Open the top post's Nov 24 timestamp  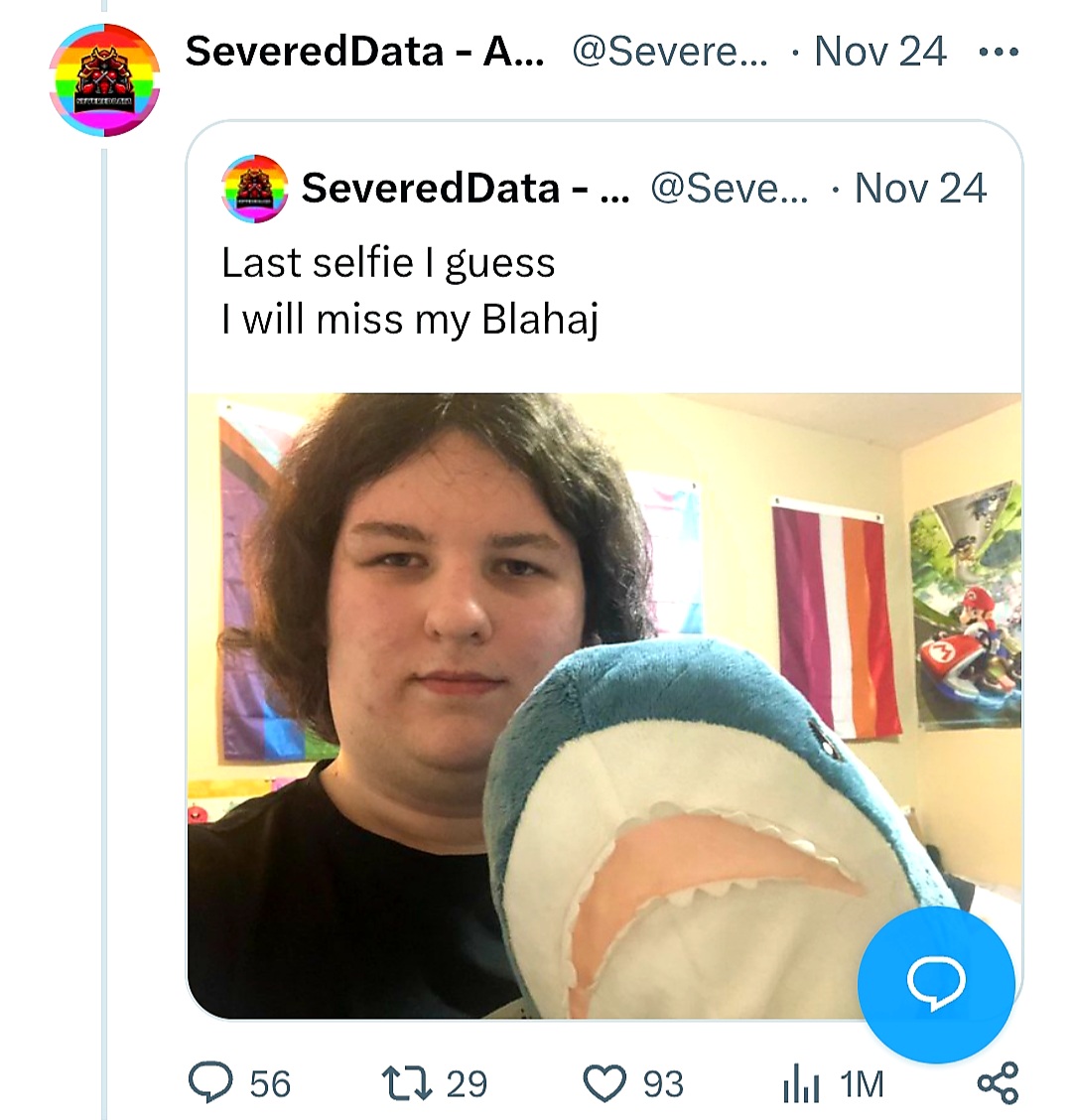(879, 52)
